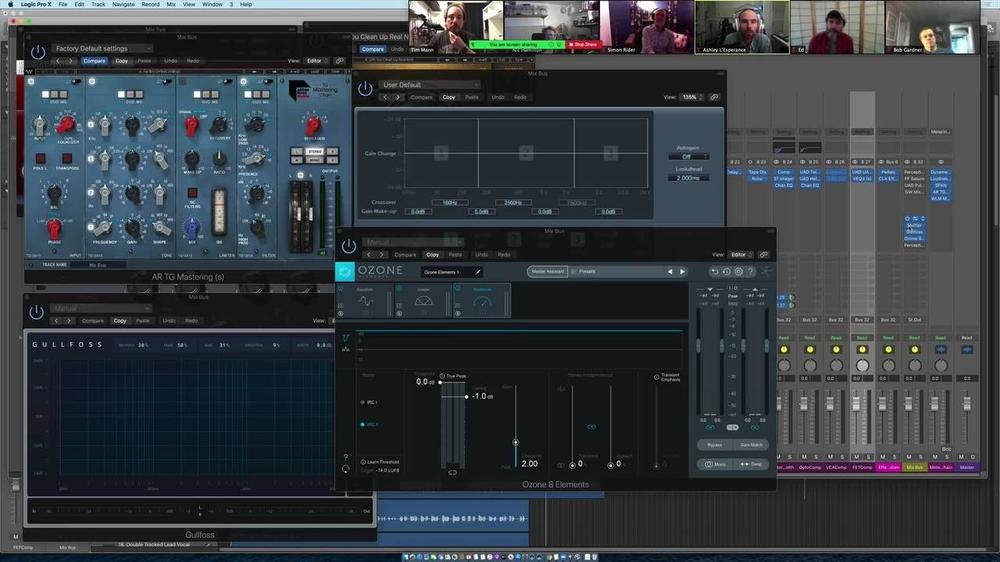Enable True Peak limiting in Ozone
Viewport: 1000px width, 562px height.
tap(441, 376)
